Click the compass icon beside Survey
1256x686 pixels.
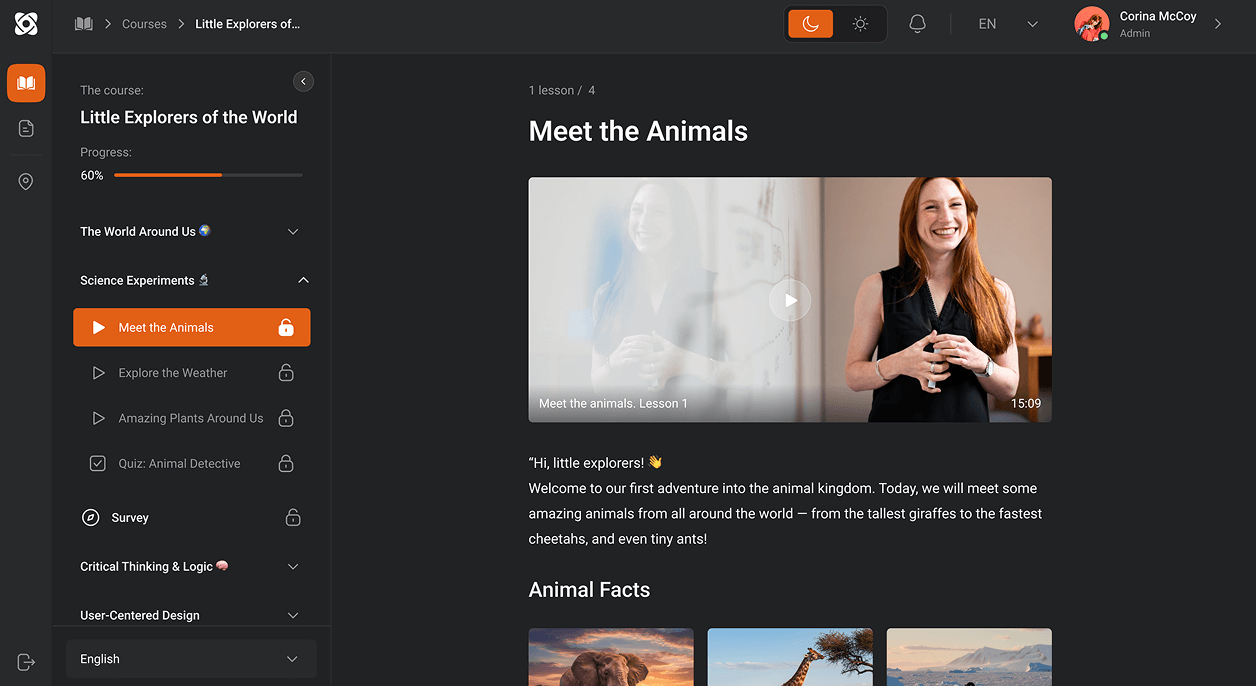click(x=90, y=517)
